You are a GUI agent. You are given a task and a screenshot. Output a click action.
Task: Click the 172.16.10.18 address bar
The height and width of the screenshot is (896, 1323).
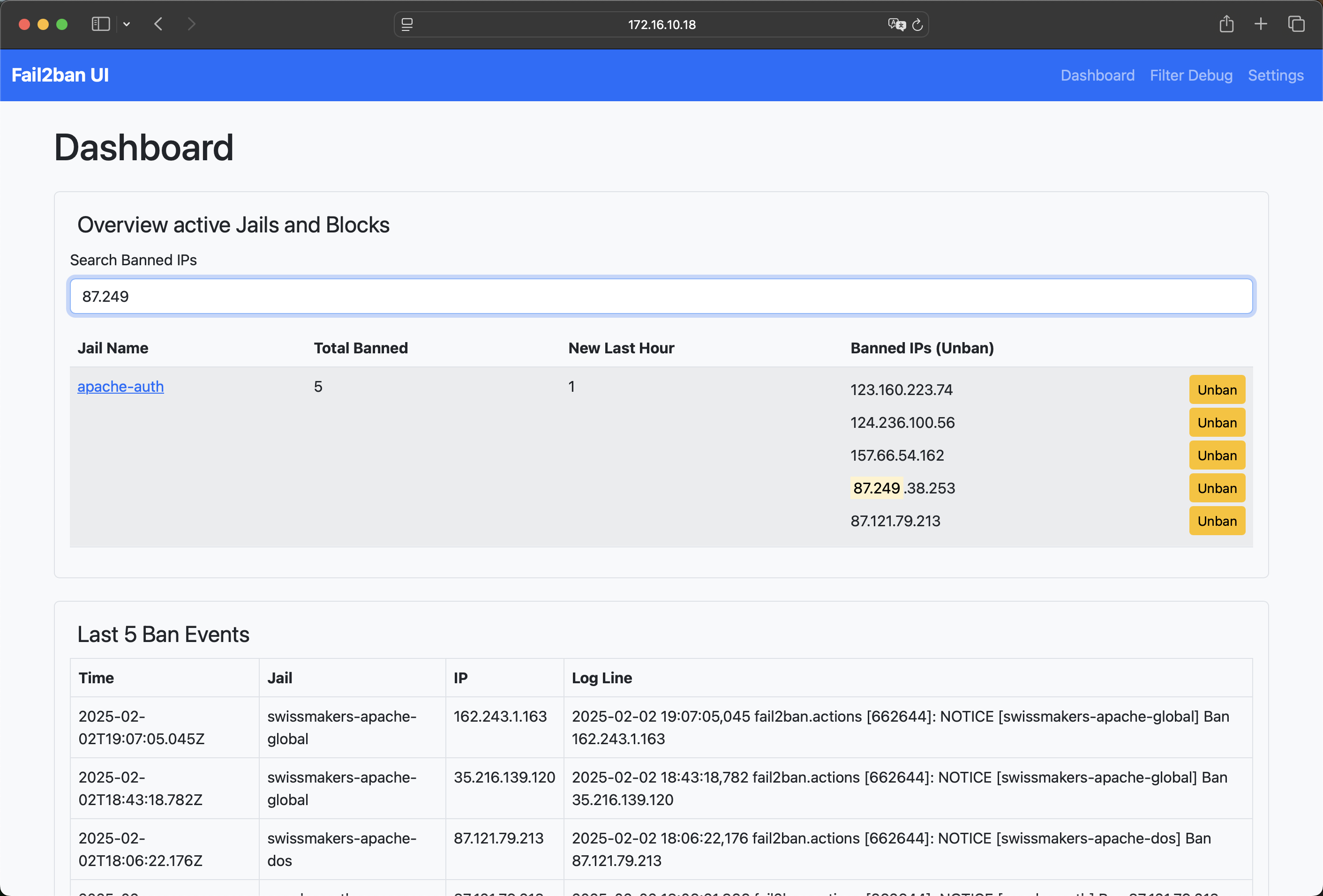pos(661,24)
